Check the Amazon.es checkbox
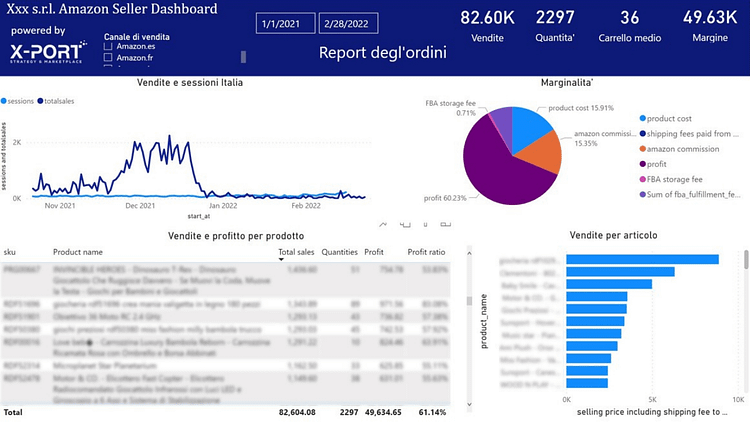 point(108,47)
